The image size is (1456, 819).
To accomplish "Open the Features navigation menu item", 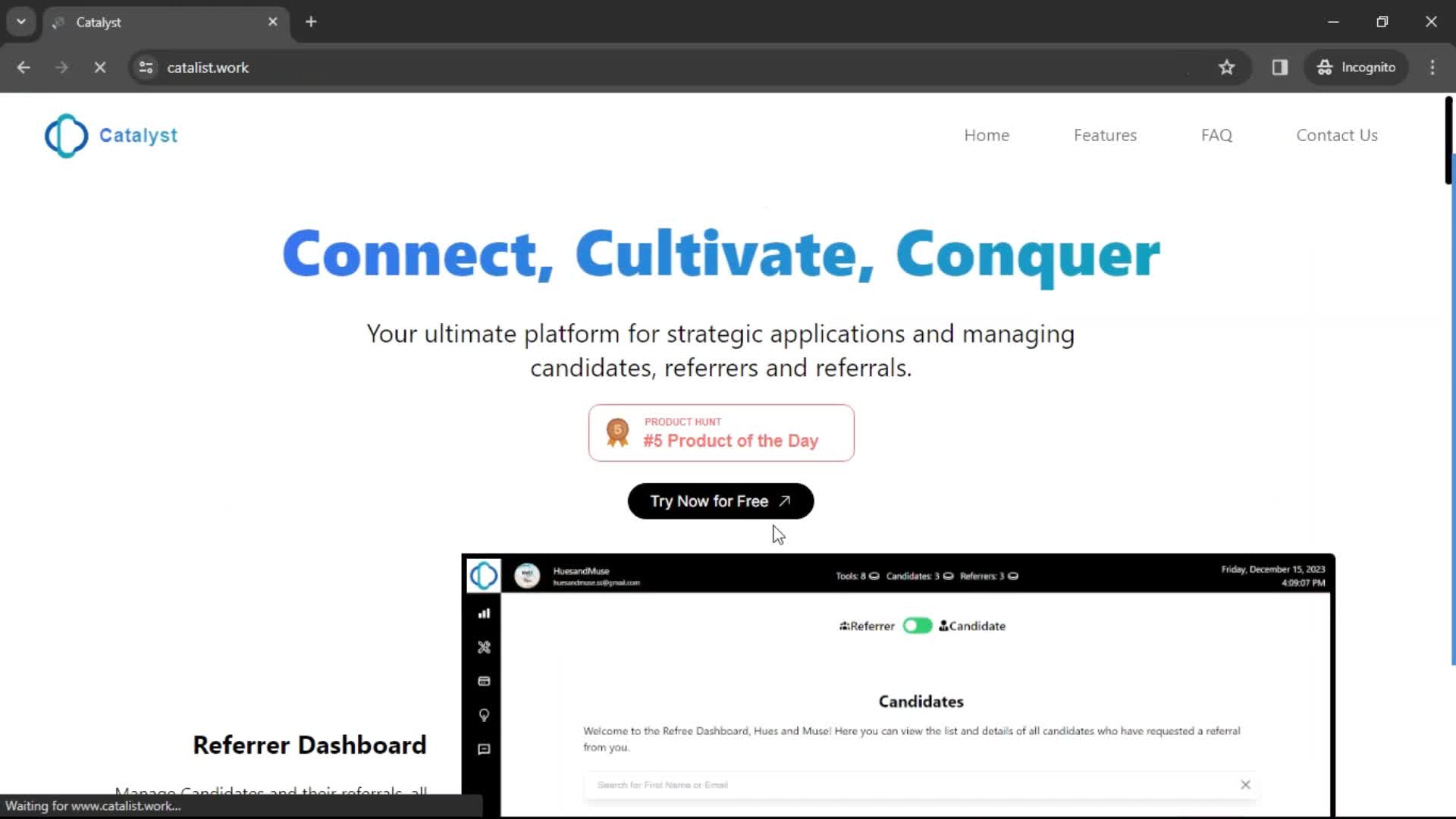I will point(1105,135).
